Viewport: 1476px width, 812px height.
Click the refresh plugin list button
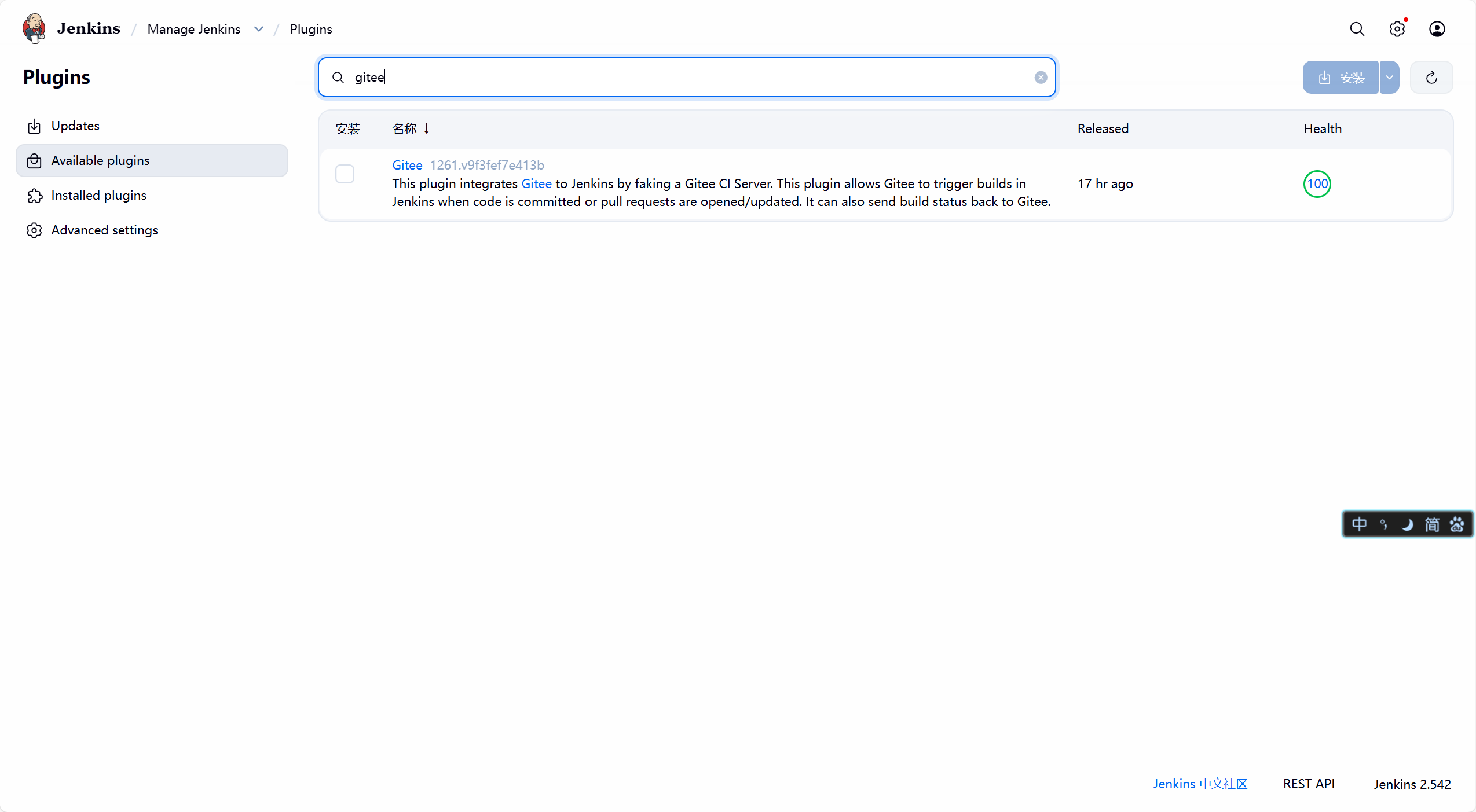[x=1431, y=78]
